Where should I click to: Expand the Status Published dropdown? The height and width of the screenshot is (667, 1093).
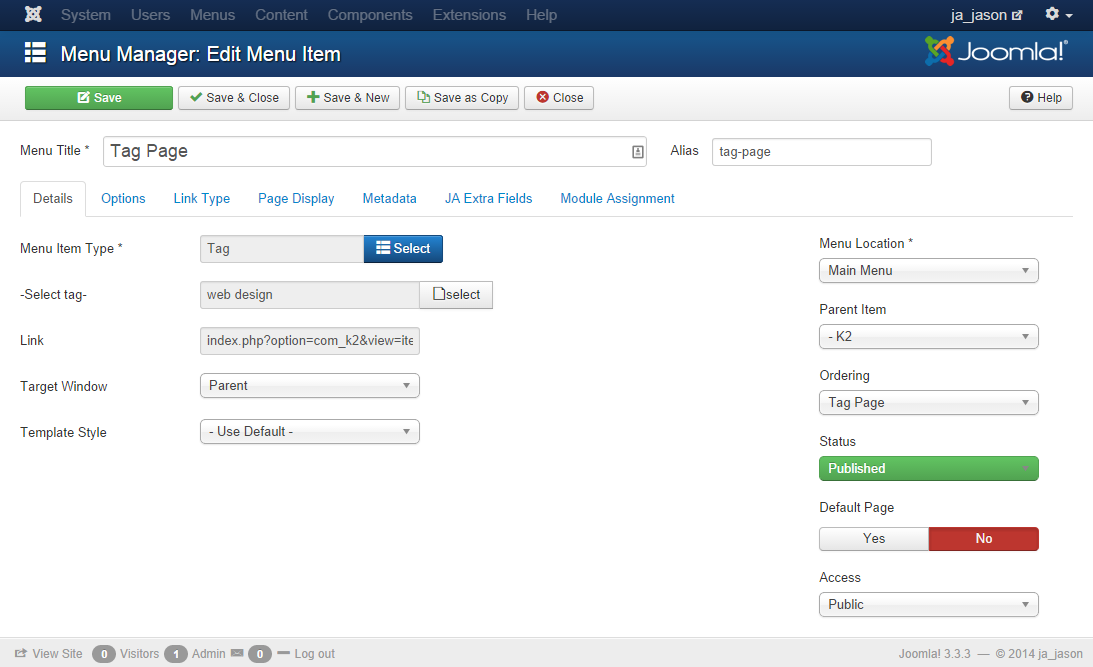(x=928, y=469)
